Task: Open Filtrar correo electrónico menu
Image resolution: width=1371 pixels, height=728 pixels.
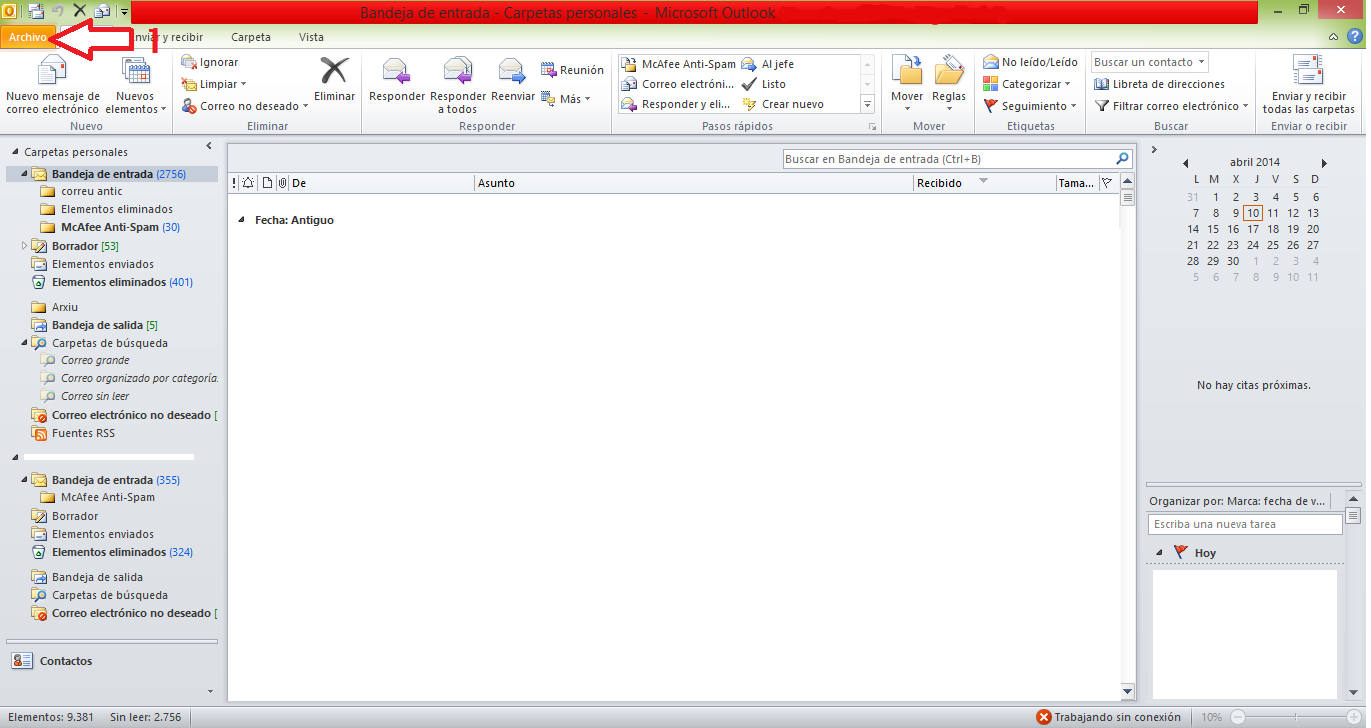Action: pos(1171,106)
